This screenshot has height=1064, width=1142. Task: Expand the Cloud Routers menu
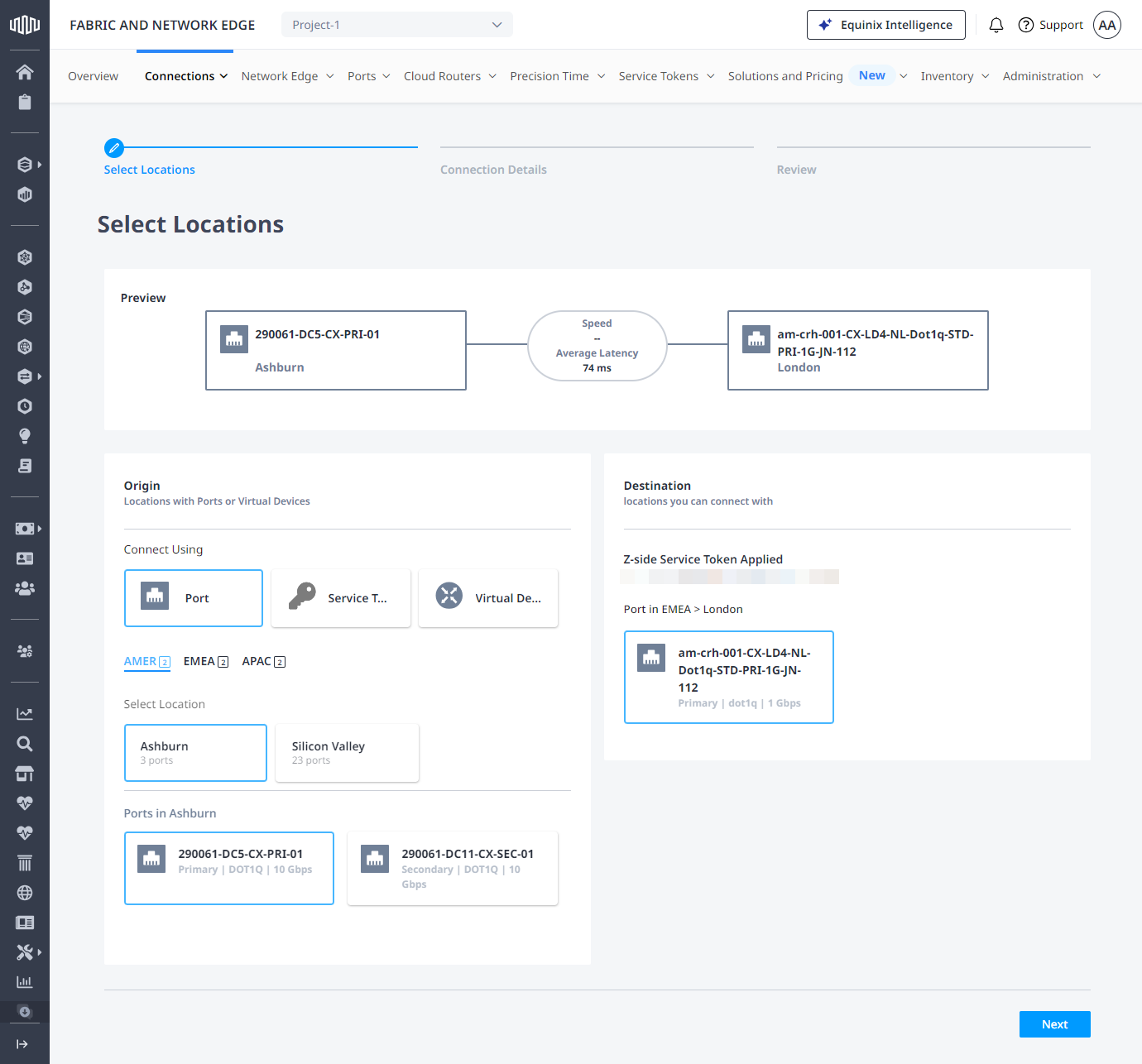tap(450, 76)
